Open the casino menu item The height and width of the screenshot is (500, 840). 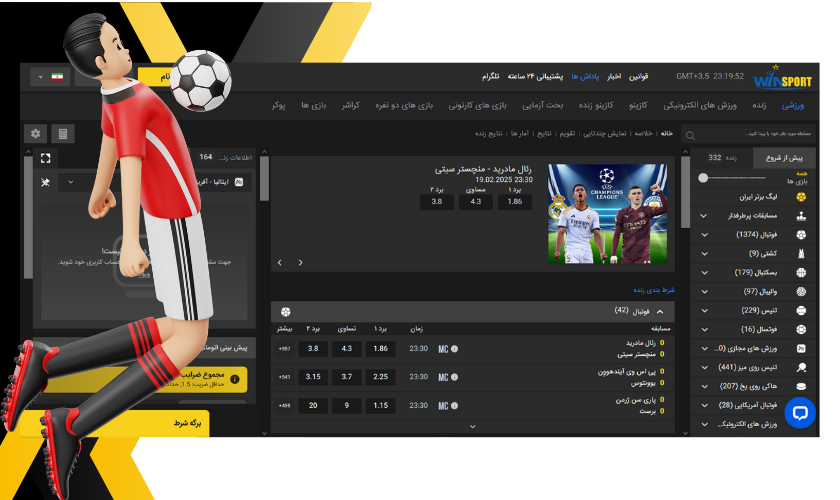[x=638, y=106]
